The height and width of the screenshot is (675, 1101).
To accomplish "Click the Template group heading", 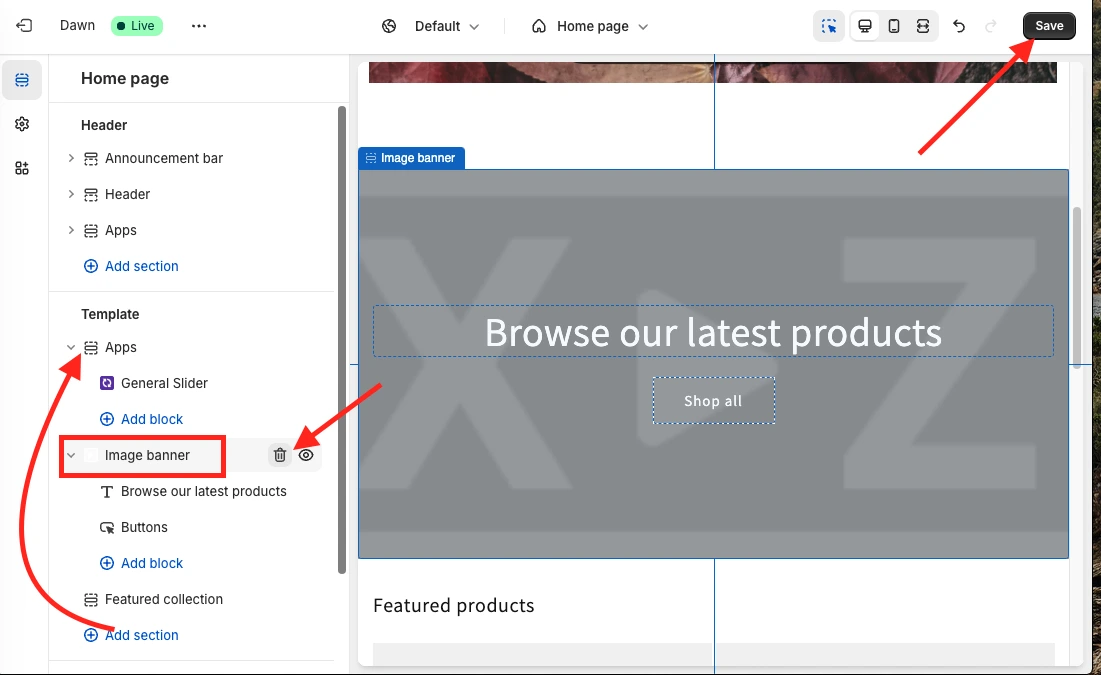I will [x=110, y=314].
